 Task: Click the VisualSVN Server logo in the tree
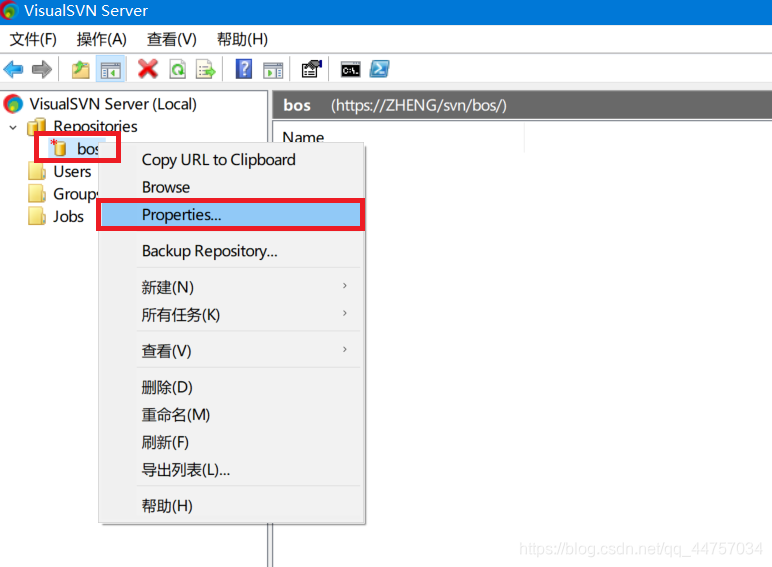tap(13, 104)
